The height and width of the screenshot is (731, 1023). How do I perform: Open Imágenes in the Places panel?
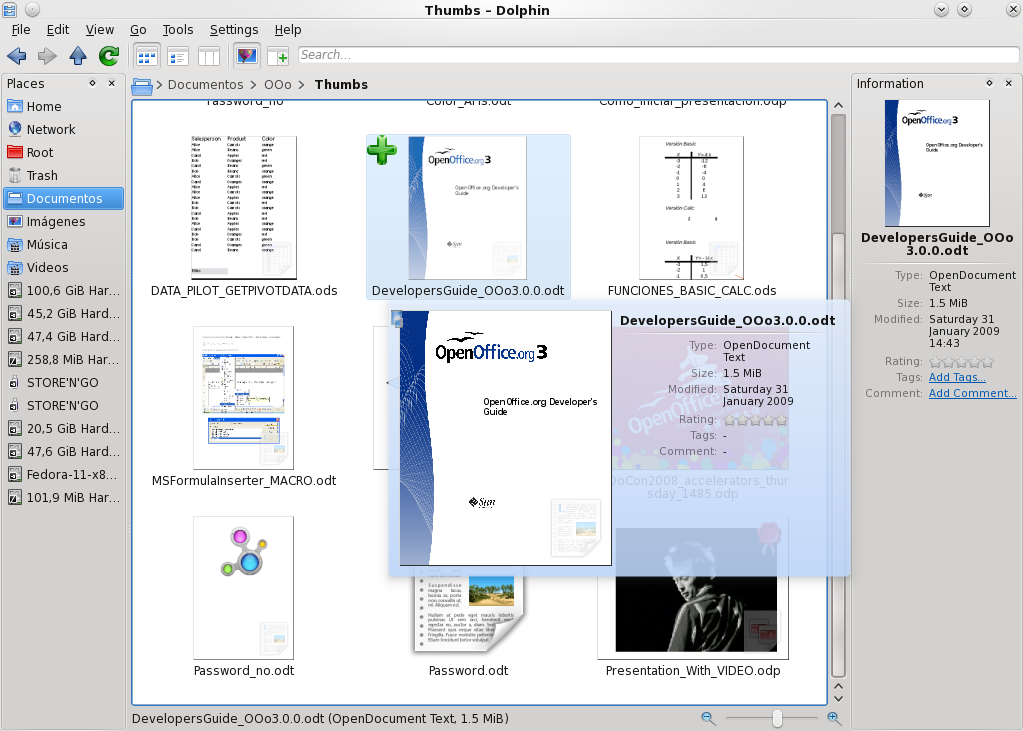point(63,221)
